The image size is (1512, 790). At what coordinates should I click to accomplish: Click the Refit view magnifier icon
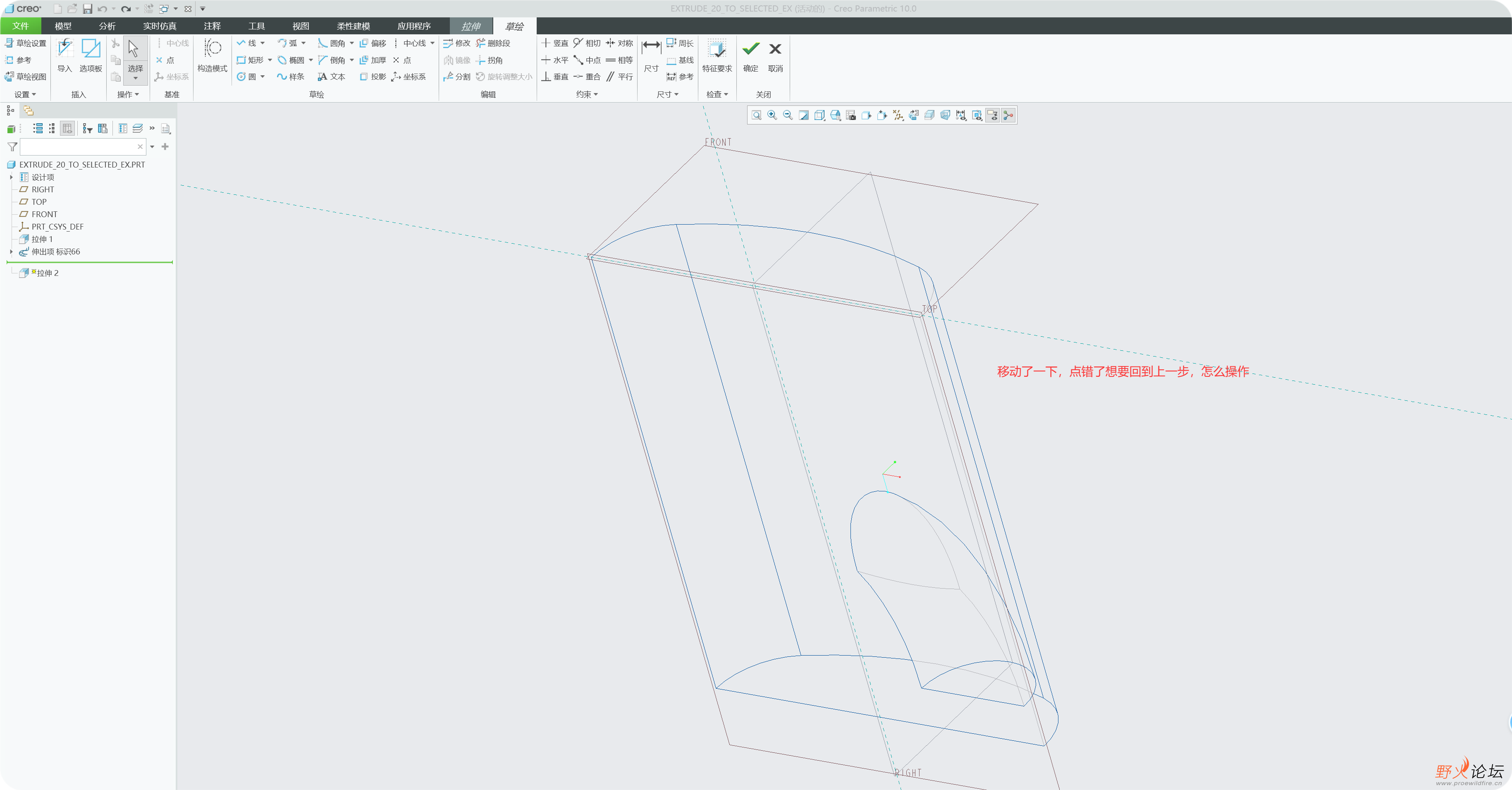tap(756, 115)
